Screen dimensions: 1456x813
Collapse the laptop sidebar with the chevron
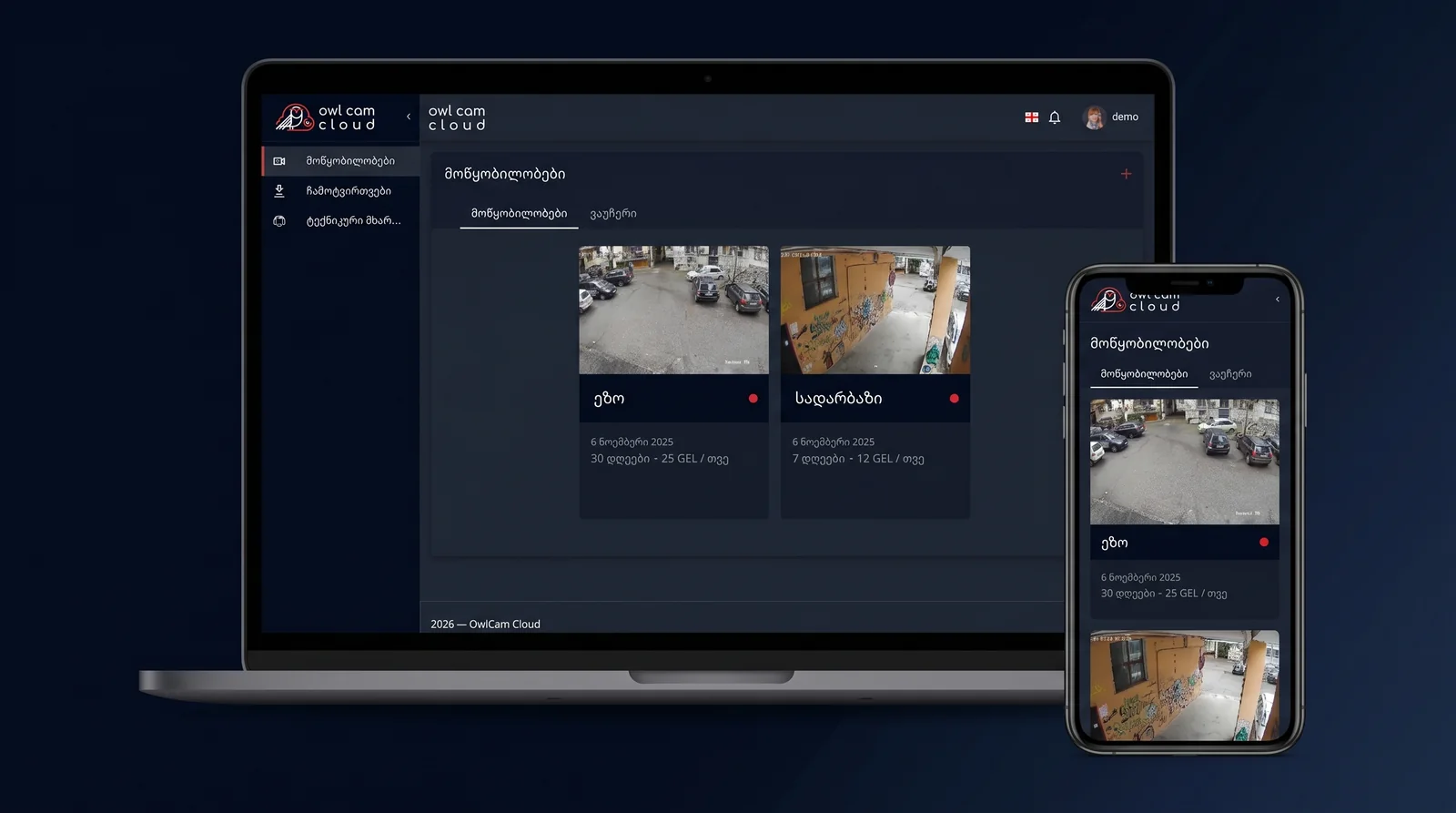(x=409, y=117)
